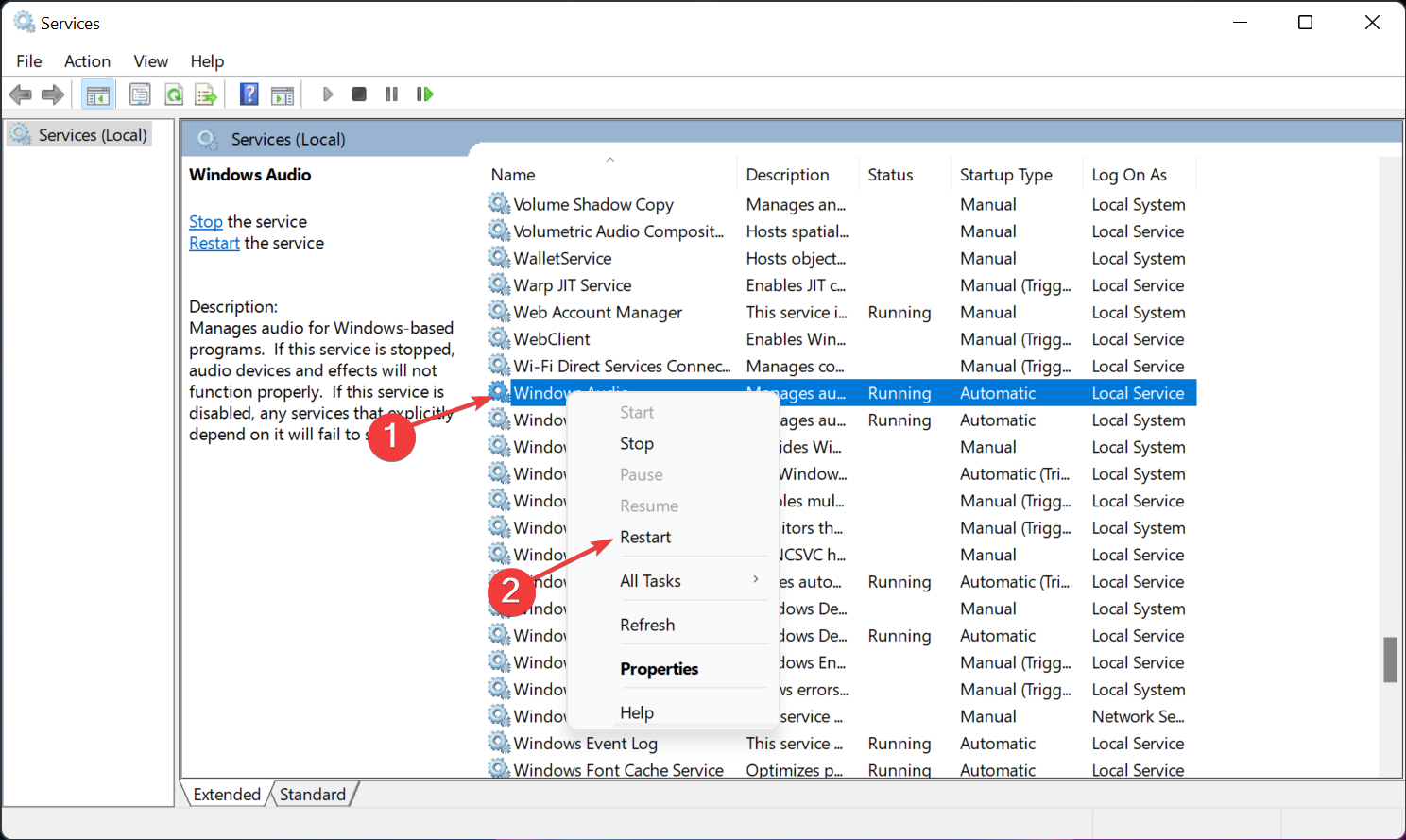1406x840 pixels.
Task: Open the toolbar Help question-mark icon
Action: tap(249, 94)
